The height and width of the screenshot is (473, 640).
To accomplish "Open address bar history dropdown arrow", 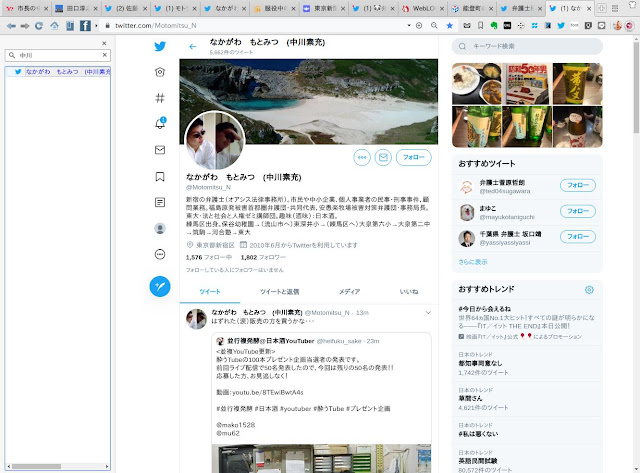I will (409, 26).
